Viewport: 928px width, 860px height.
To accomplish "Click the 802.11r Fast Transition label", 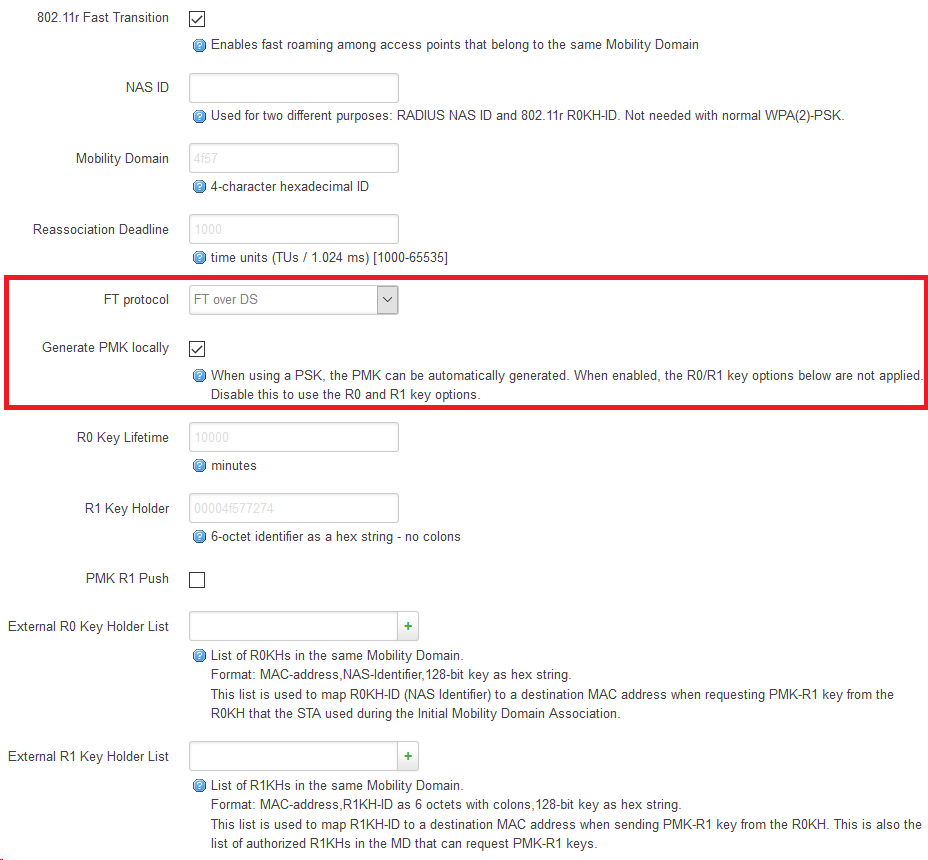I will pos(103,18).
